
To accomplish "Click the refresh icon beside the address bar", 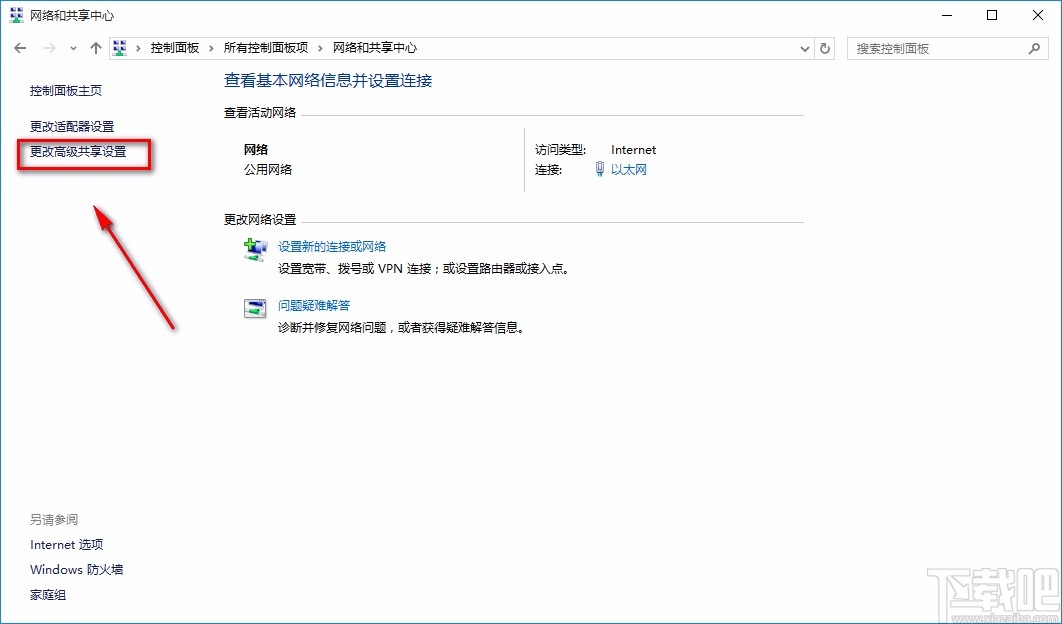I will click(823, 47).
